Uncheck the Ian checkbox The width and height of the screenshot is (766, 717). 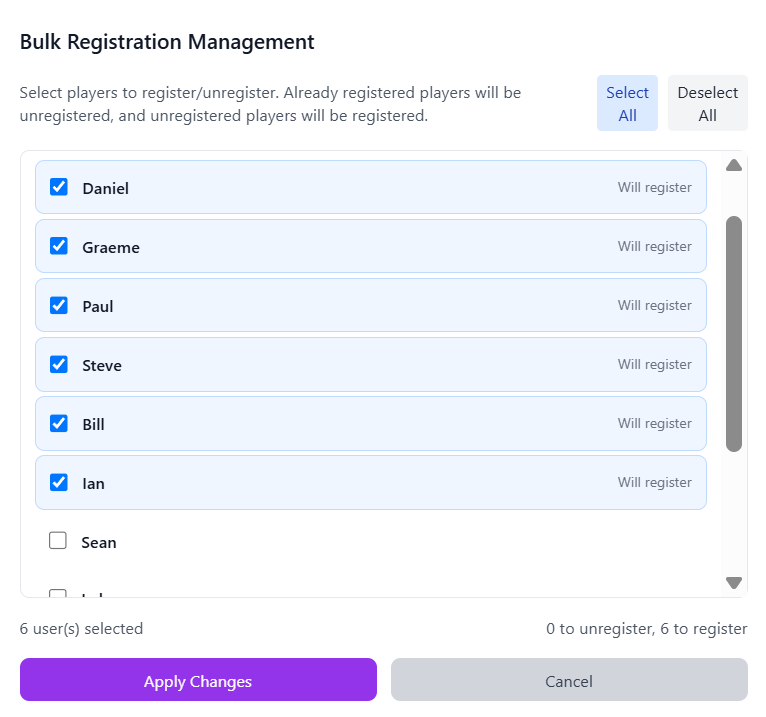coord(59,482)
